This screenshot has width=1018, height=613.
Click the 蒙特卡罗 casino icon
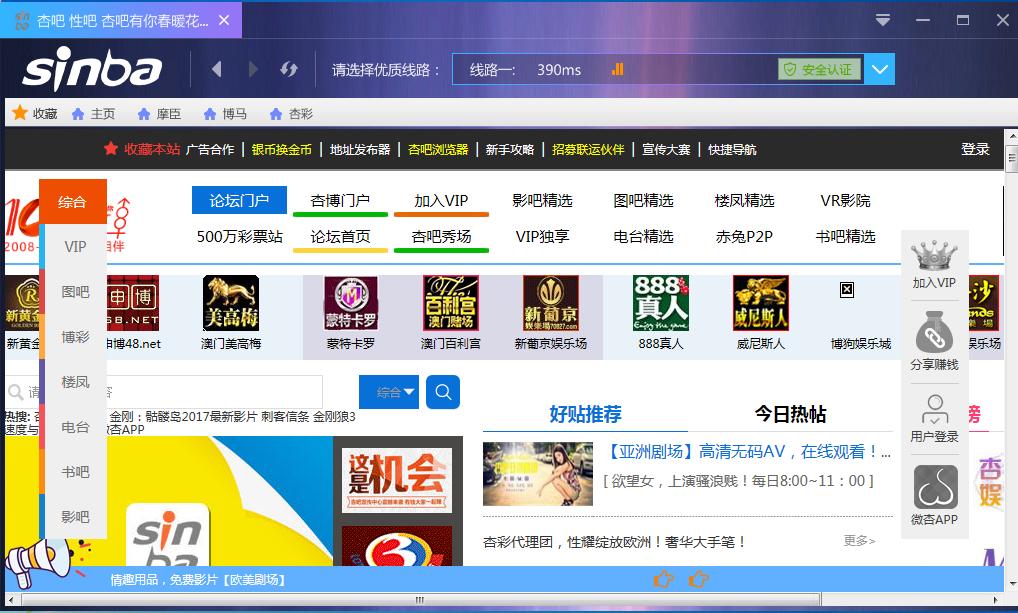[x=351, y=303]
